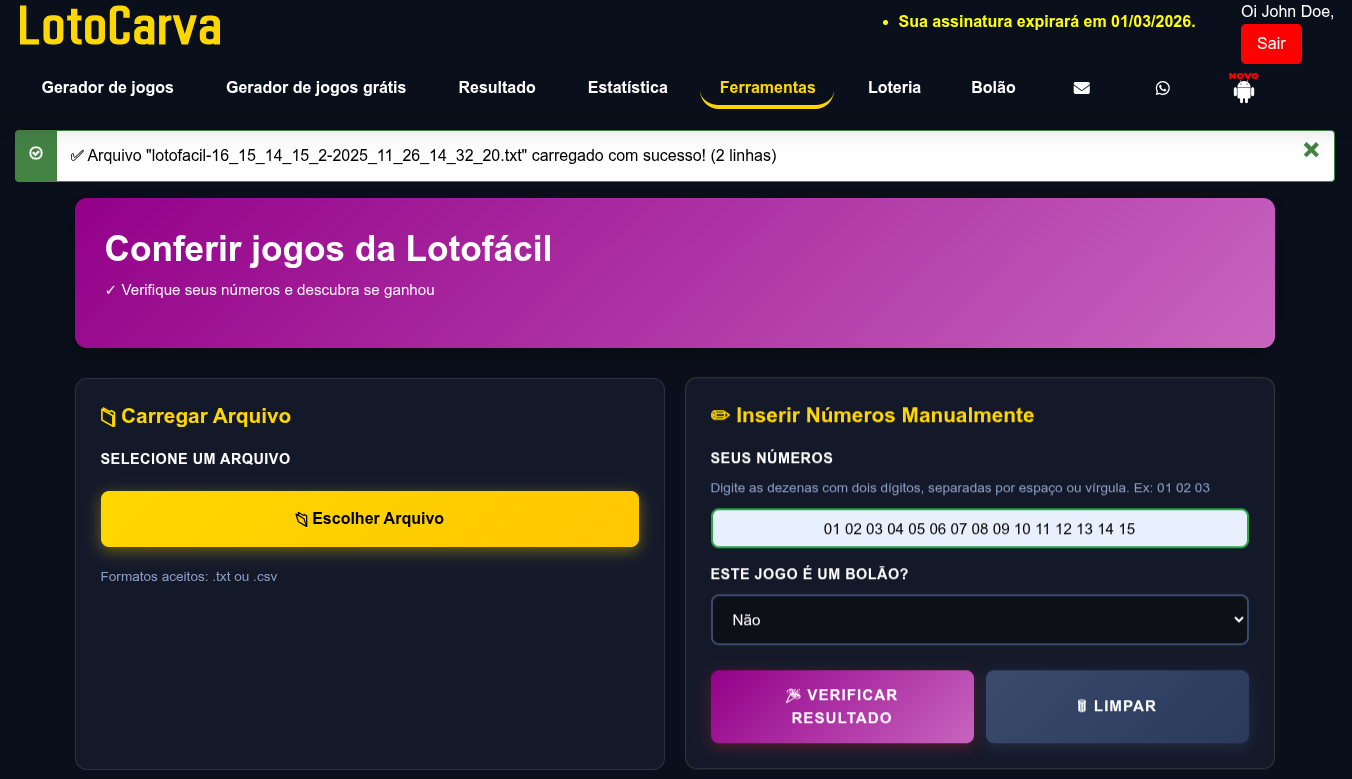This screenshot has width=1352, height=779.
Task: Click the subscription expiry notice text
Action: point(1047,21)
